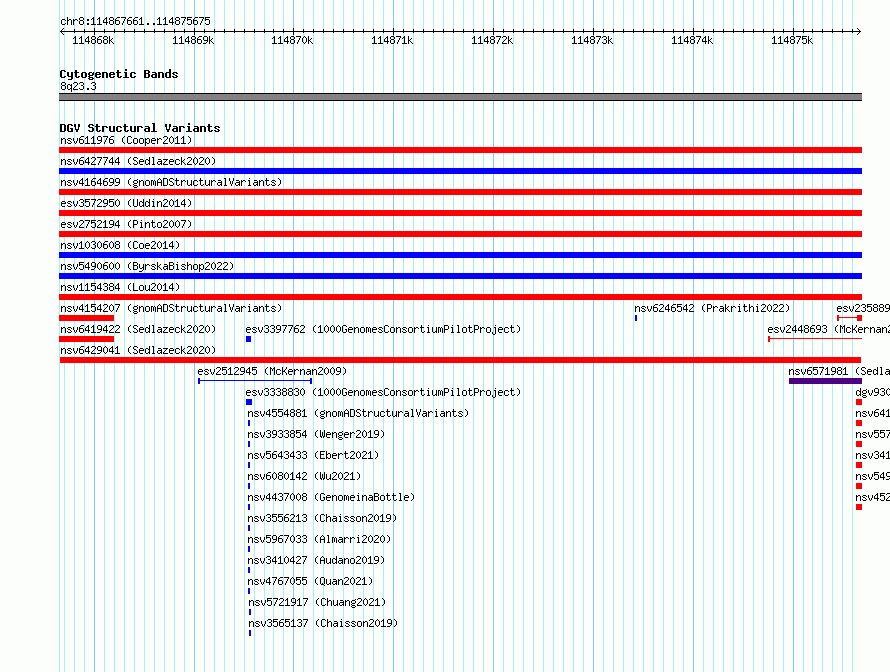890x672 pixels.
Task: Click the nsv4767055 (Quan2021) label
Action: (x=310, y=581)
